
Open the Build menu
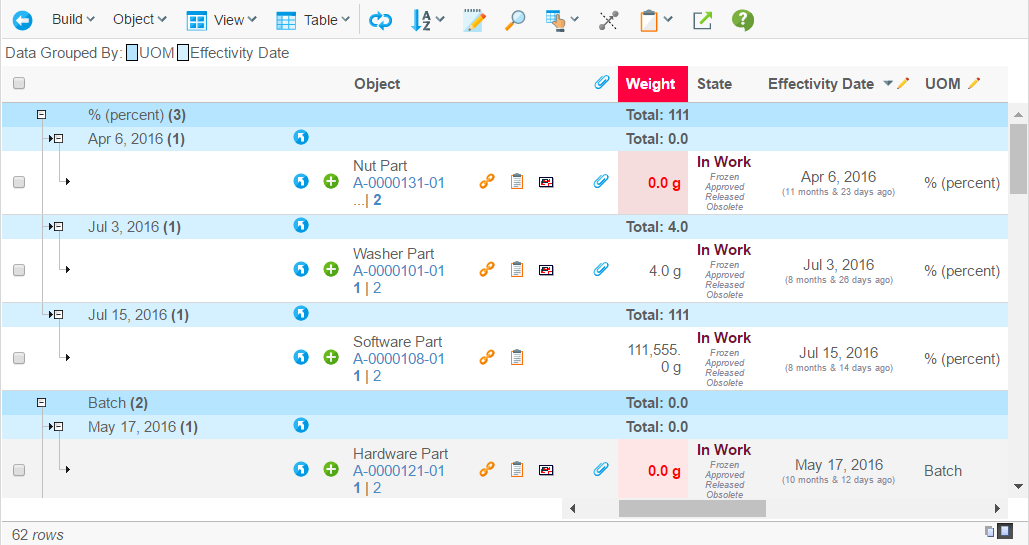tap(73, 20)
